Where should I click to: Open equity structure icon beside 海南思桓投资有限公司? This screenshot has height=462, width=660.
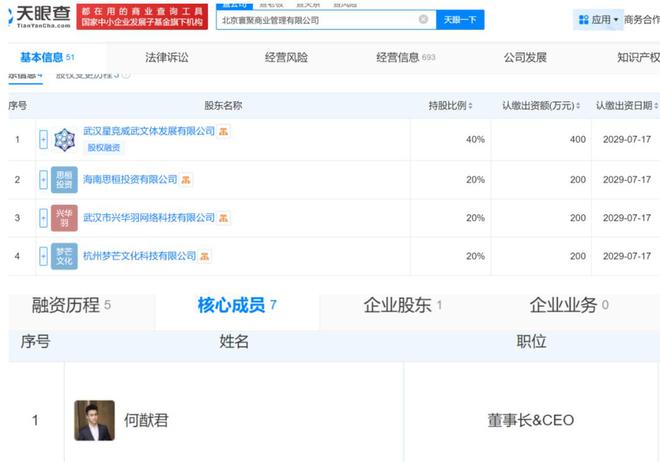(x=187, y=180)
